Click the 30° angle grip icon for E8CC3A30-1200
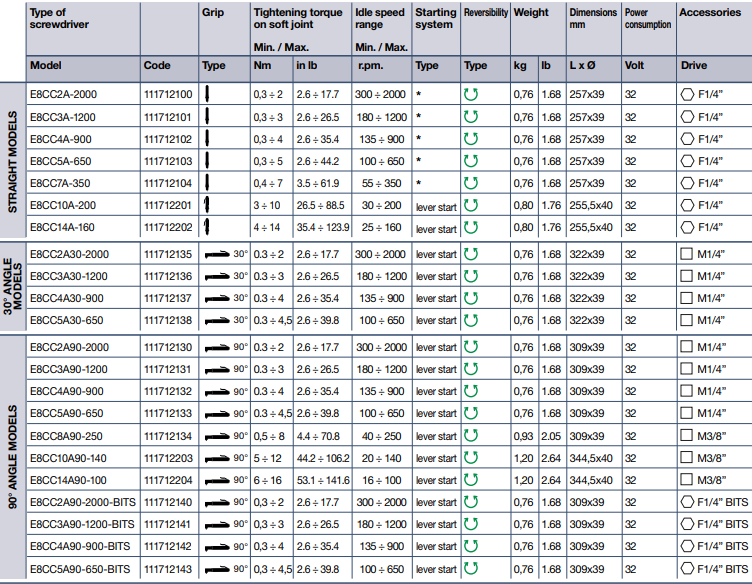This screenshot has height=584, width=752. [217, 277]
